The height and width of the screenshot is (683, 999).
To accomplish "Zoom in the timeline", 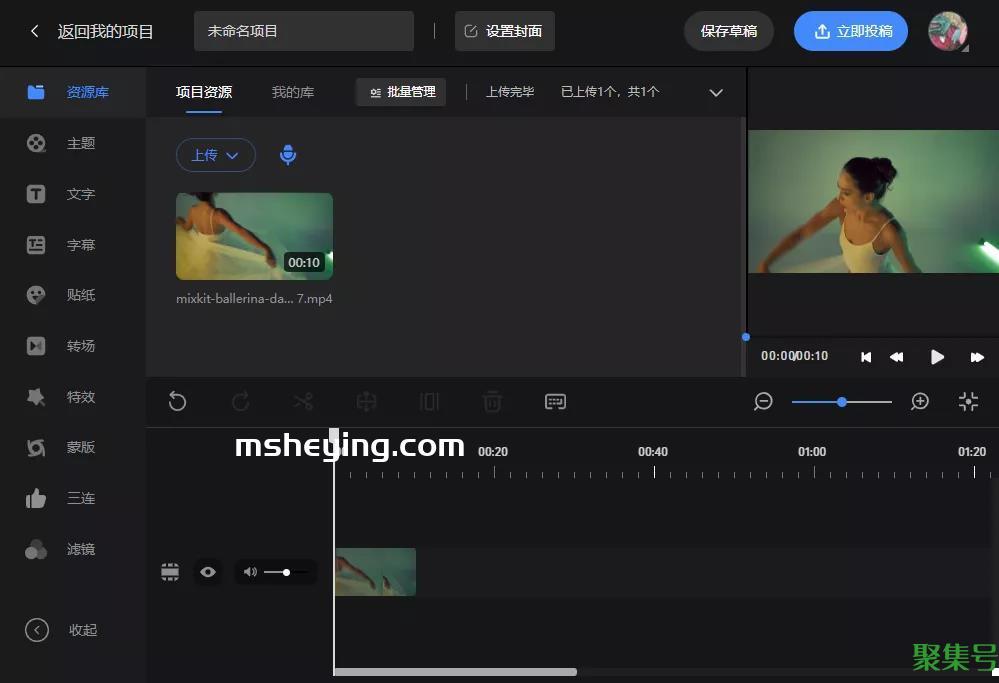I will (920, 401).
